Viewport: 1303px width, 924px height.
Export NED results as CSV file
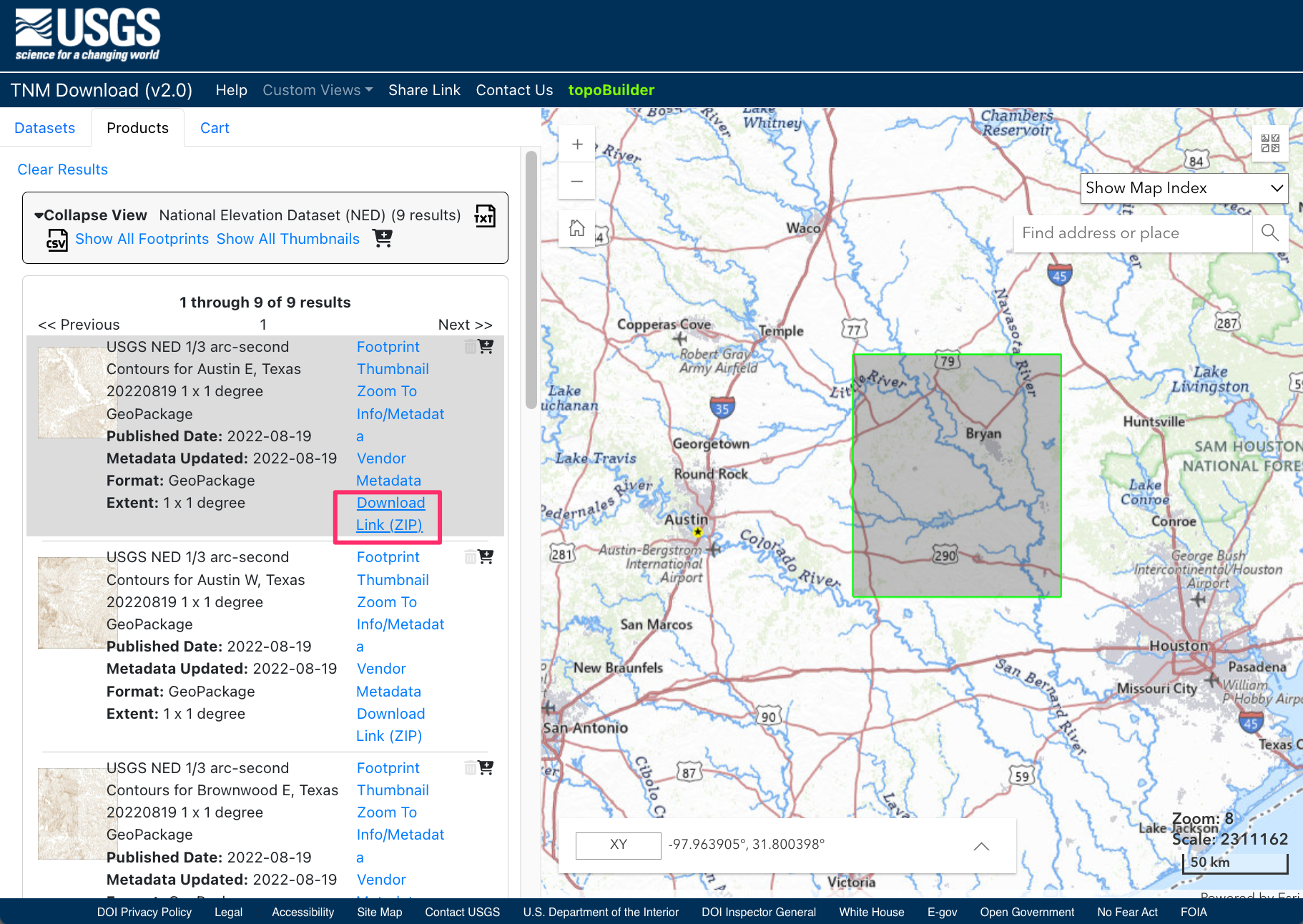pos(57,240)
